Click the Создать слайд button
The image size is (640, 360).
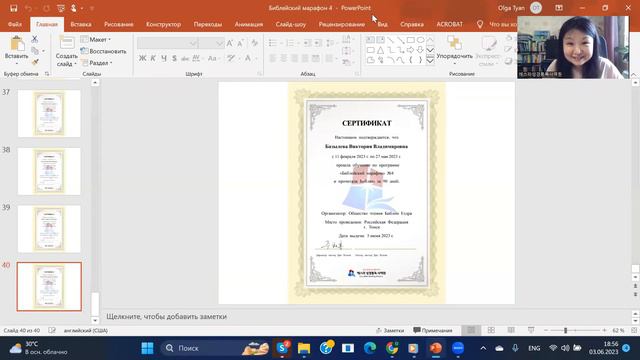[x=67, y=51]
